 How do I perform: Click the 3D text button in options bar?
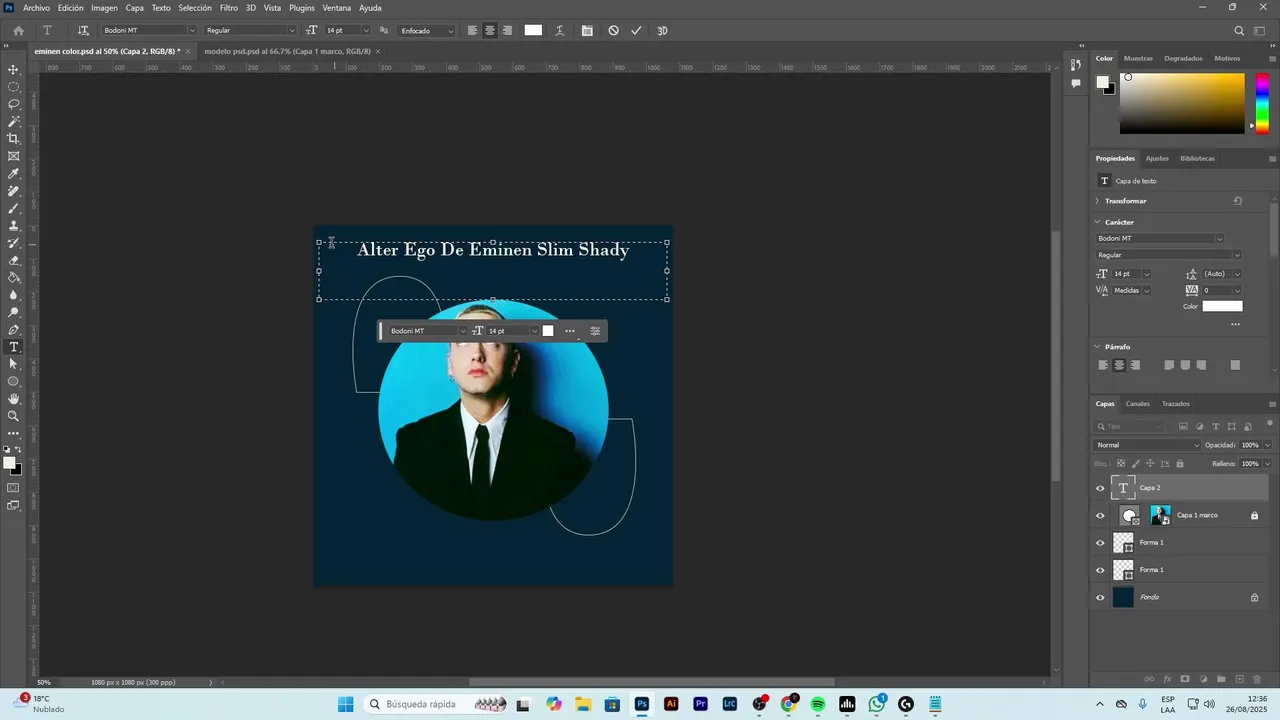662,31
